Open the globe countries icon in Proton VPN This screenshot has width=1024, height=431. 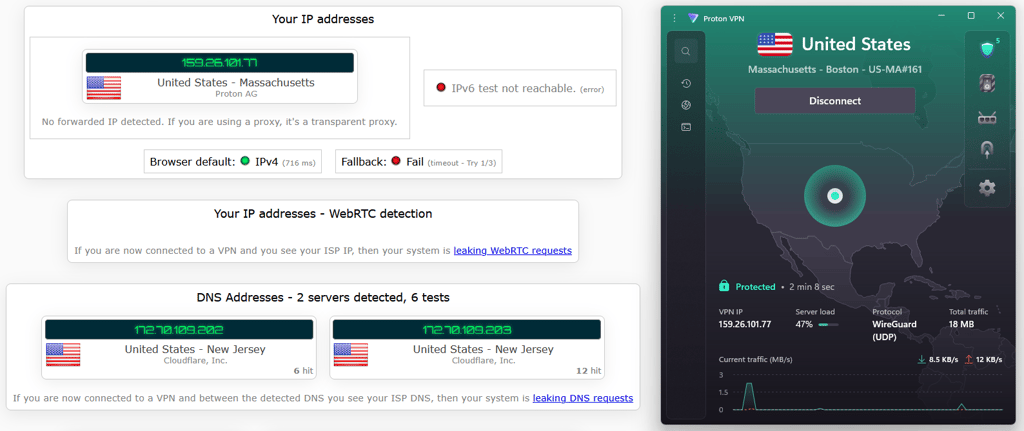(686, 105)
